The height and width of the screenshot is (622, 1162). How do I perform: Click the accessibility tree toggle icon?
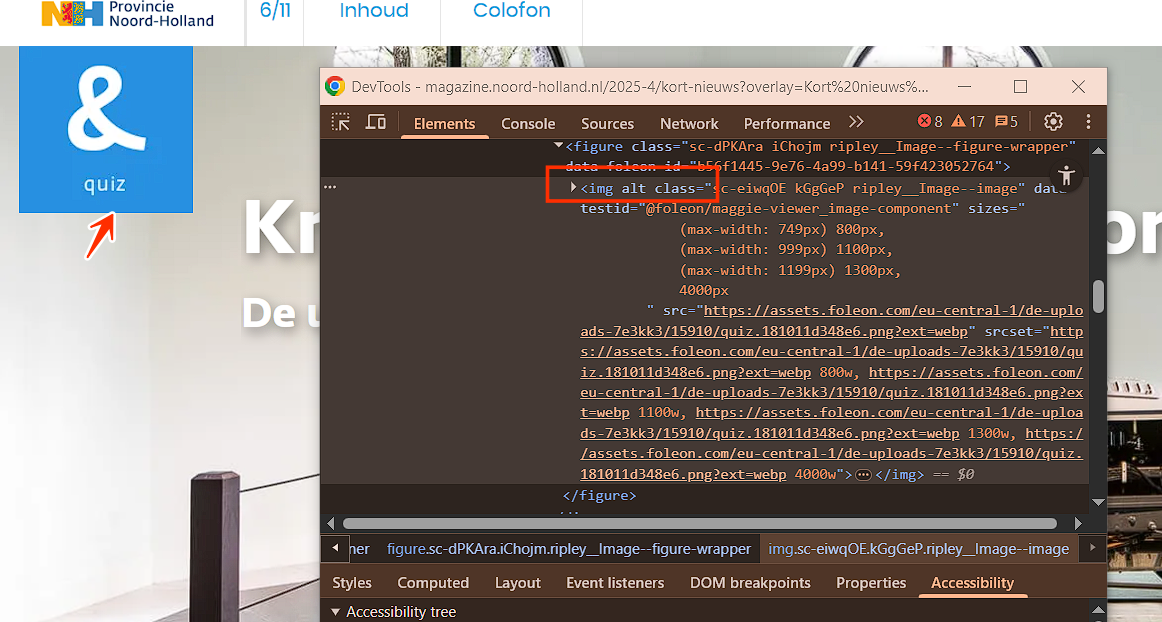[x=1067, y=177]
